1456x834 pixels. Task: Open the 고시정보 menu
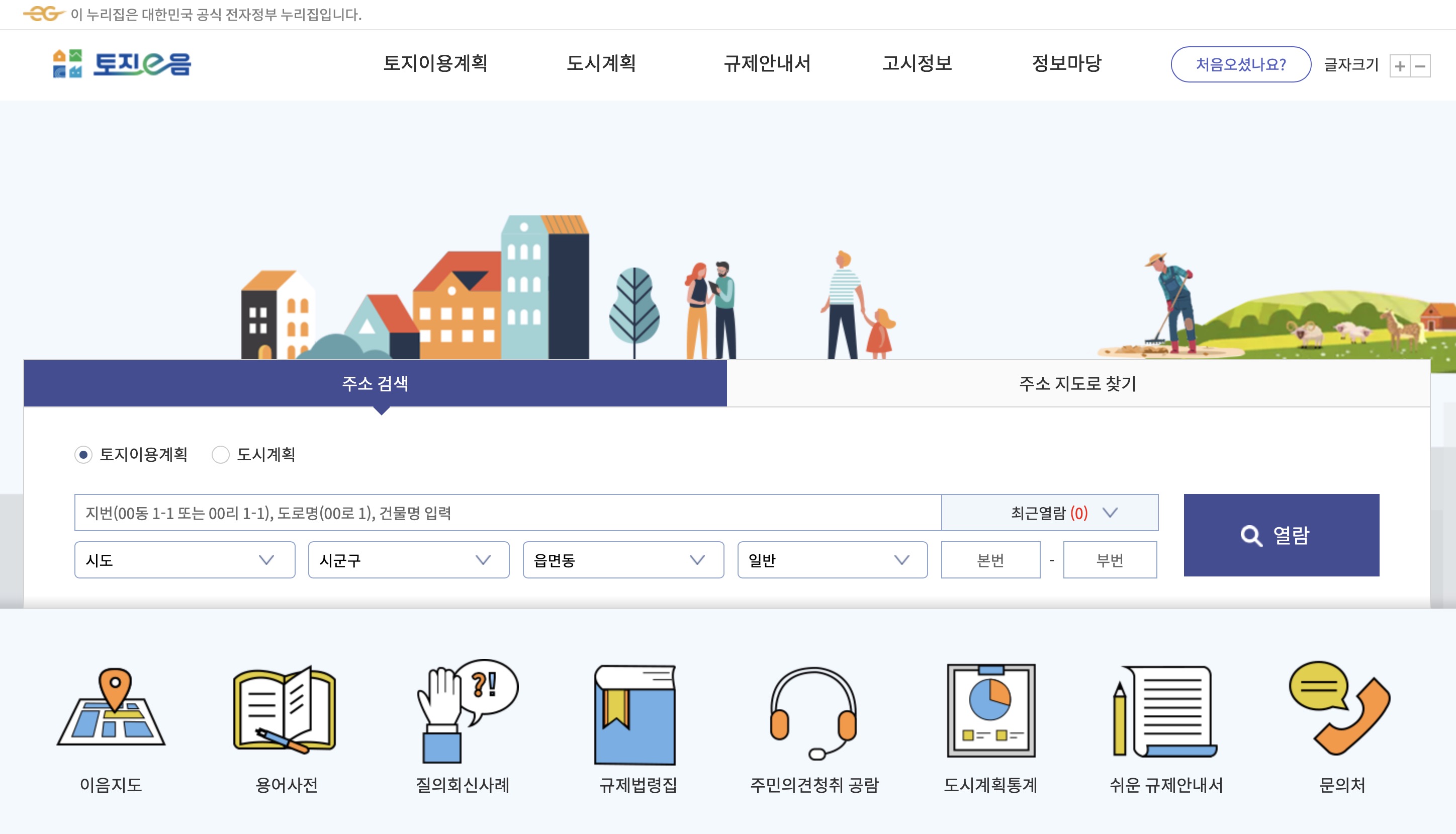(x=917, y=64)
